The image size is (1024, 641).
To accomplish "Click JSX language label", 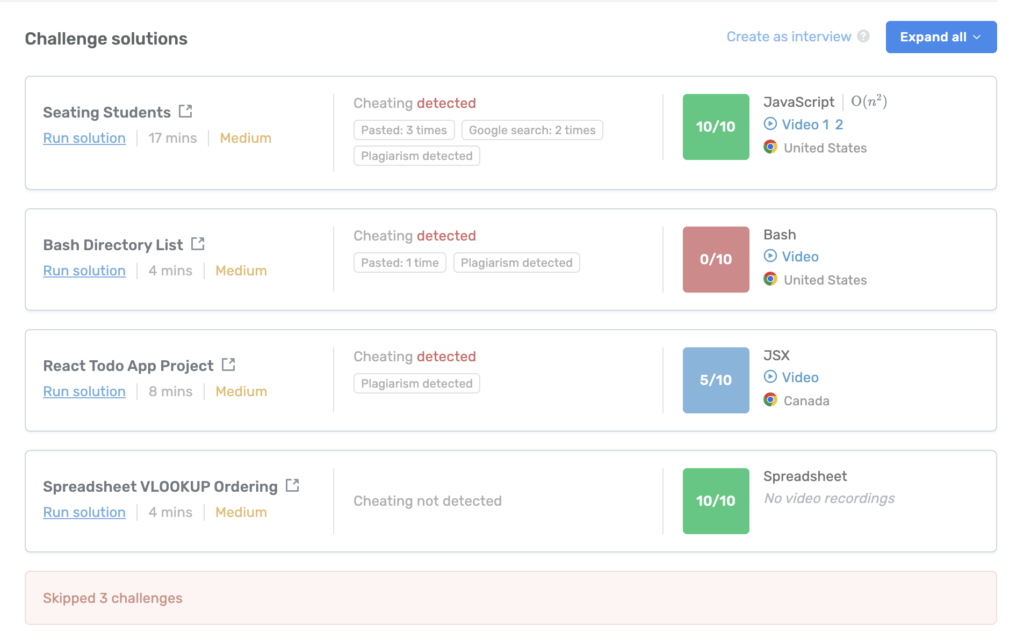I will (x=776, y=355).
